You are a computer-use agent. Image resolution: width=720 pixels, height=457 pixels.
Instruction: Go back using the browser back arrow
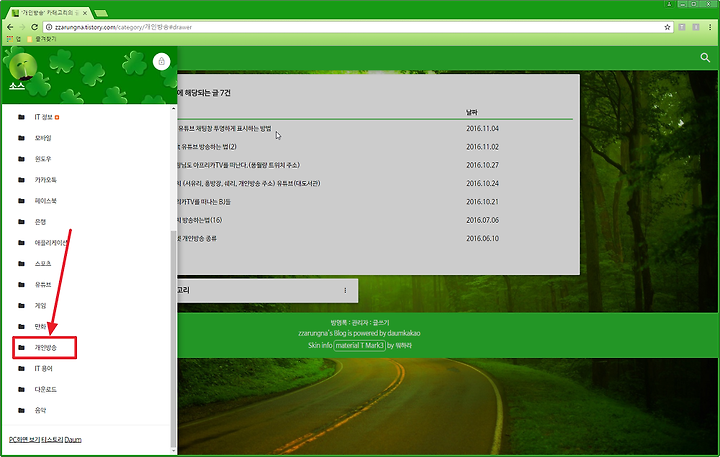point(10,27)
